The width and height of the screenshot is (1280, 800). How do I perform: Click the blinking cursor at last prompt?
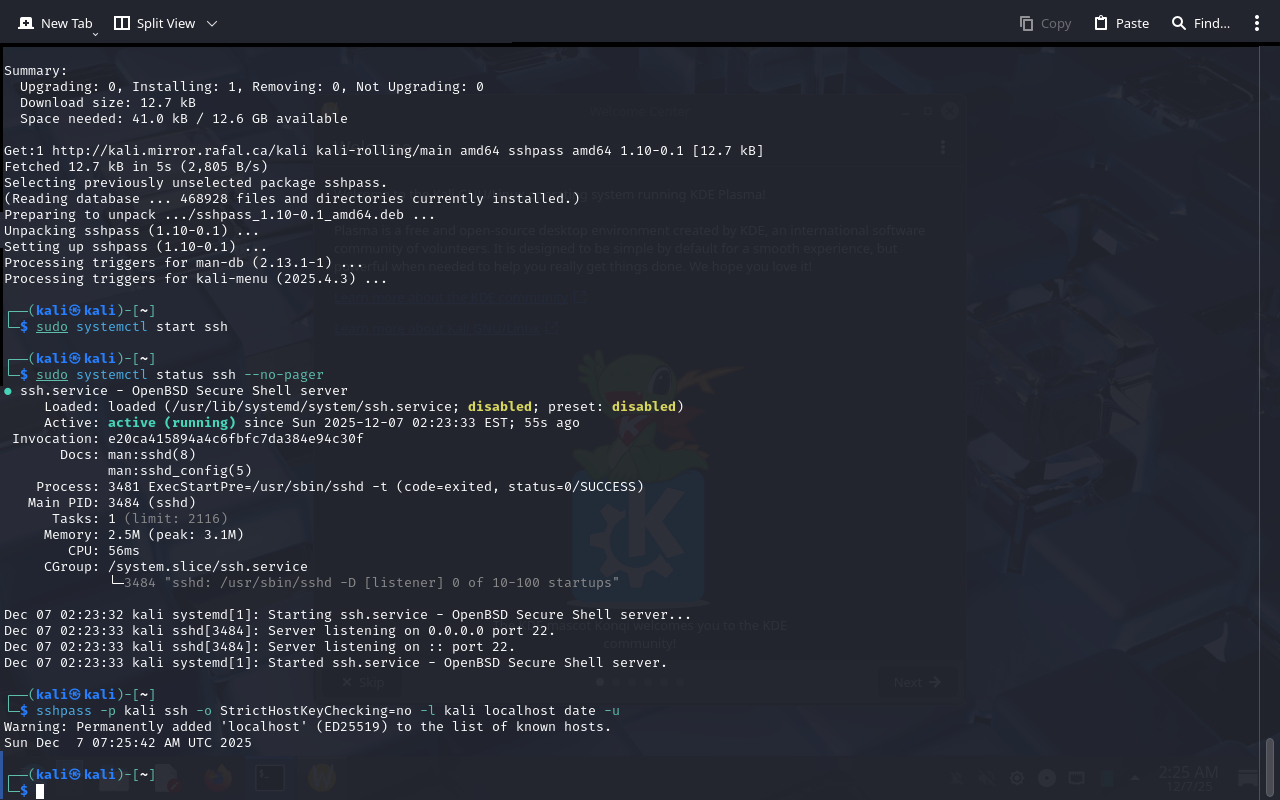(x=40, y=791)
